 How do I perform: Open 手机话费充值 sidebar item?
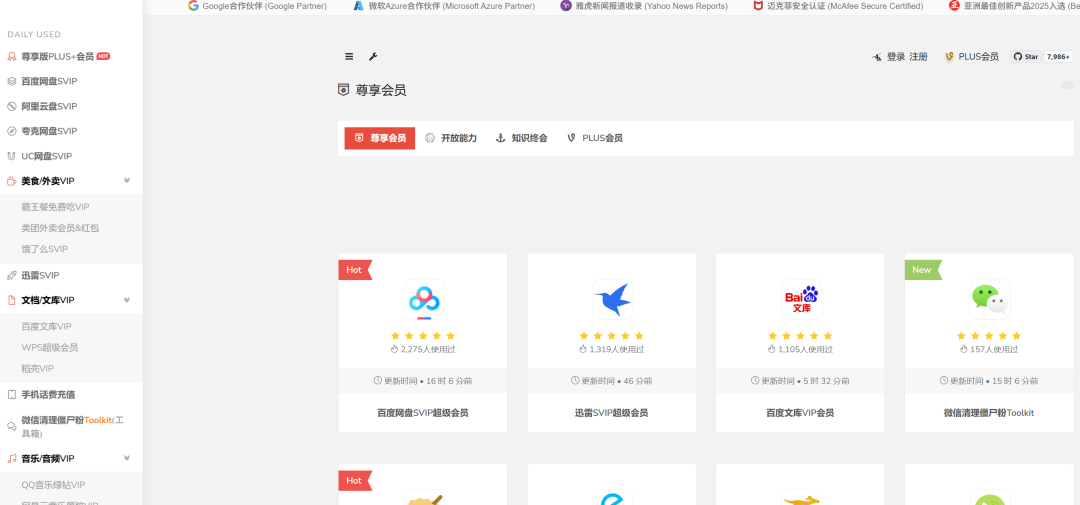(48, 395)
